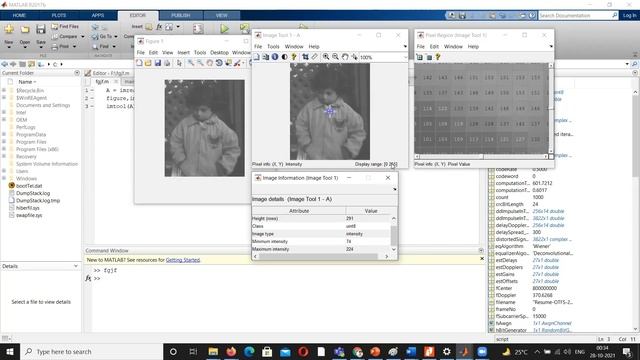Click the Attribute column header in Image Information
This screenshot has width=640, height=360.
(299, 211)
